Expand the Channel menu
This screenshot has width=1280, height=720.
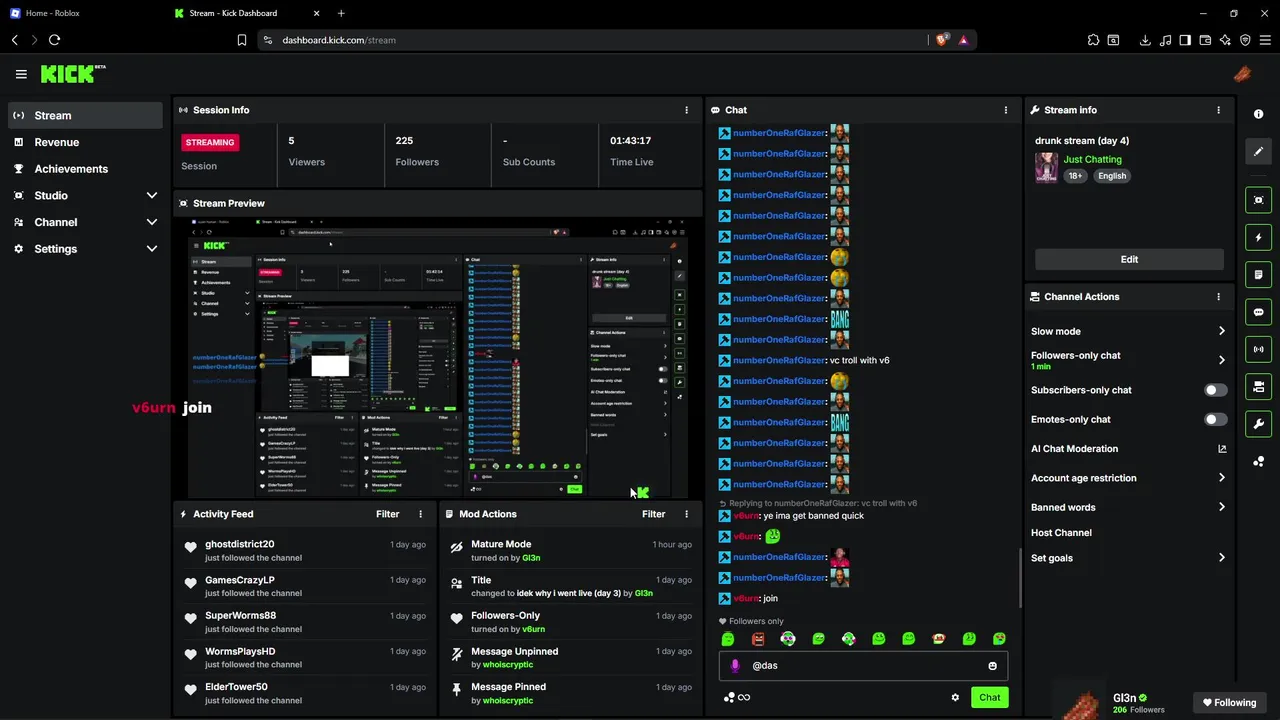[85, 222]
